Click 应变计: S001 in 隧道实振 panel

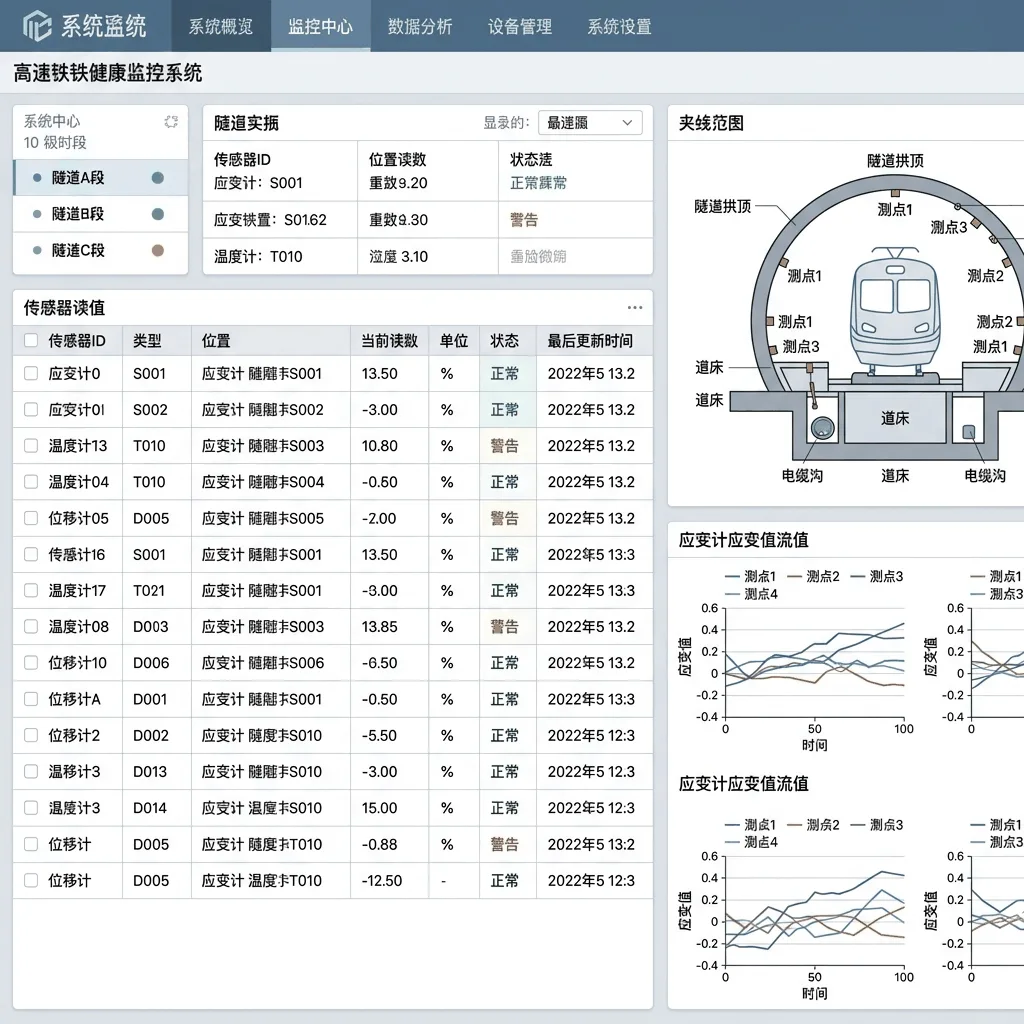(259, 183)
